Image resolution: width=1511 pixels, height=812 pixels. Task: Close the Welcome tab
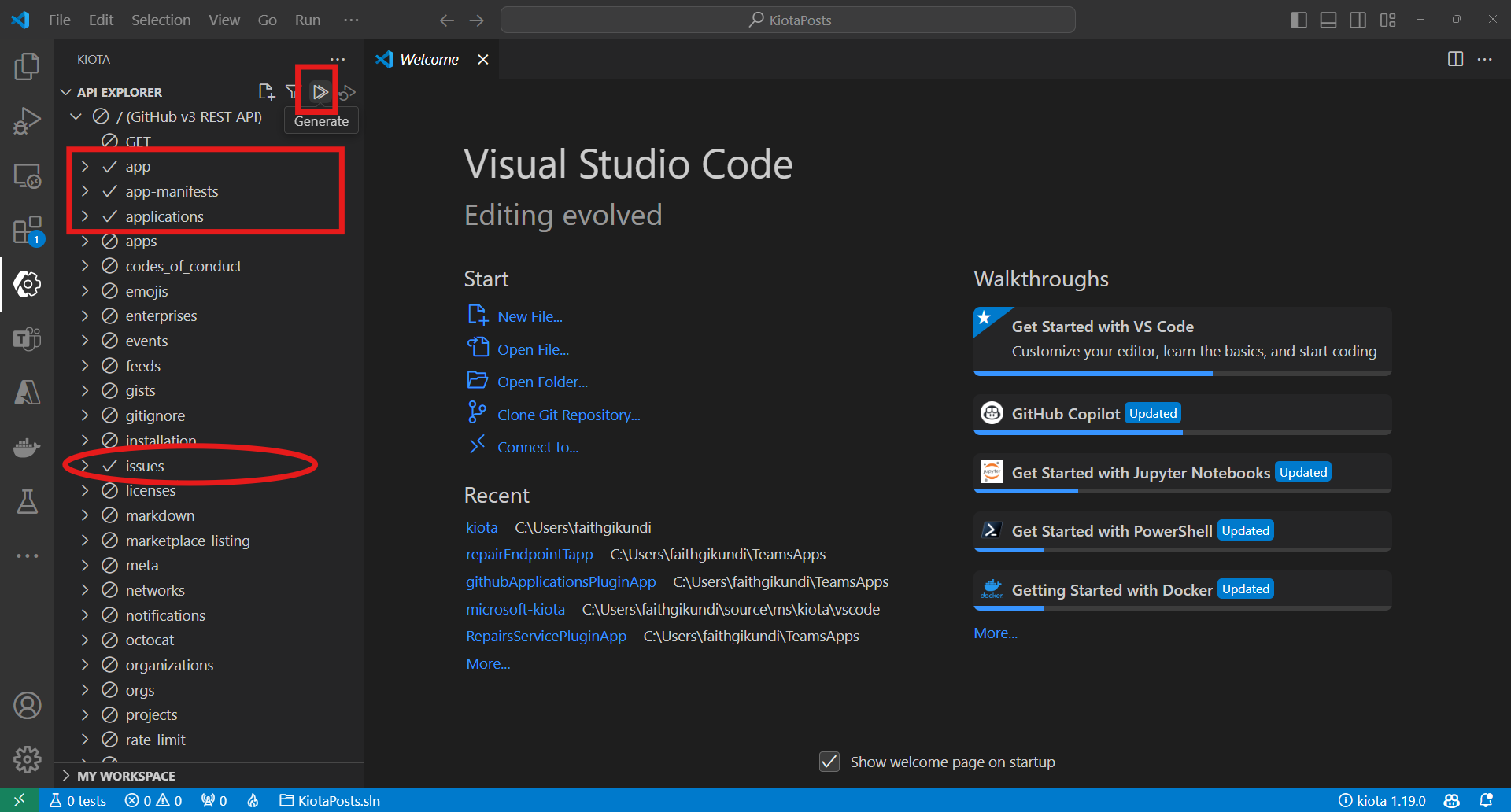pos(483,60)
